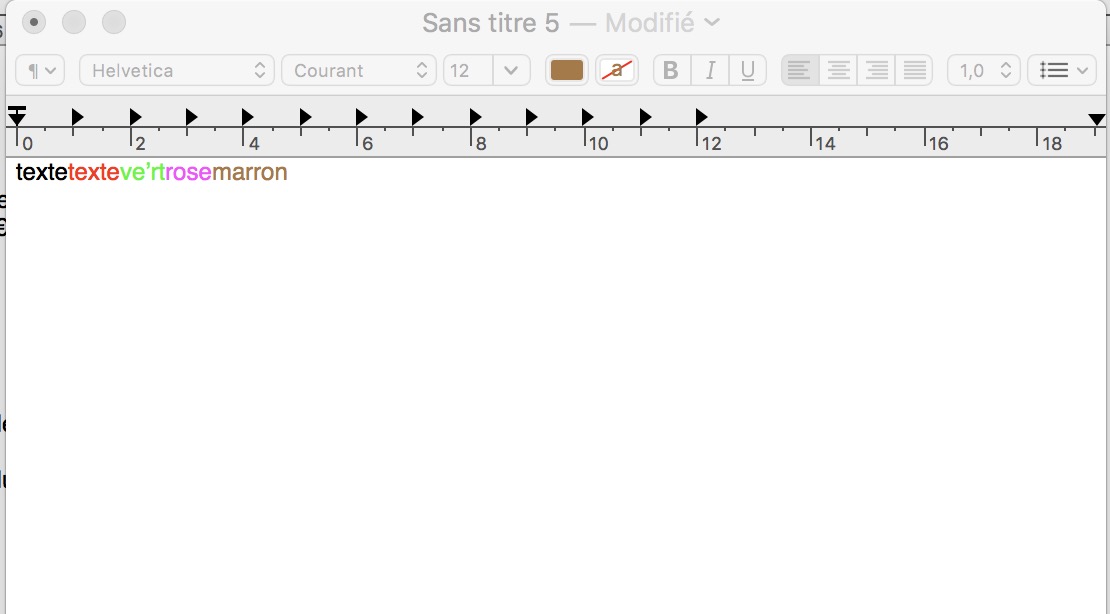Open the Helvetica font family dropdown
Screen dimensions: 1110x614
(177, 71)
